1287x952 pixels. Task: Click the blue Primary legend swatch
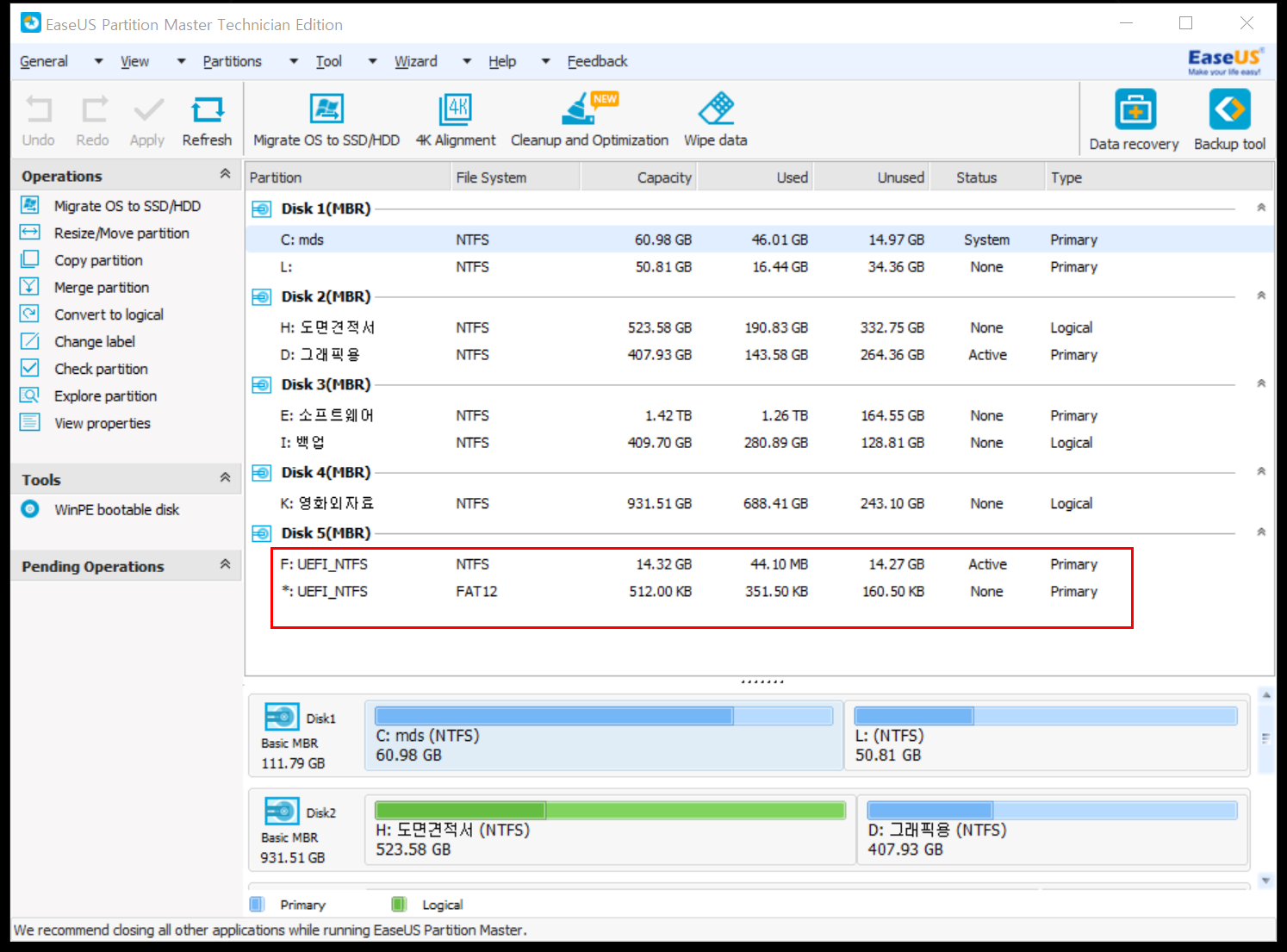click(257, 904)
